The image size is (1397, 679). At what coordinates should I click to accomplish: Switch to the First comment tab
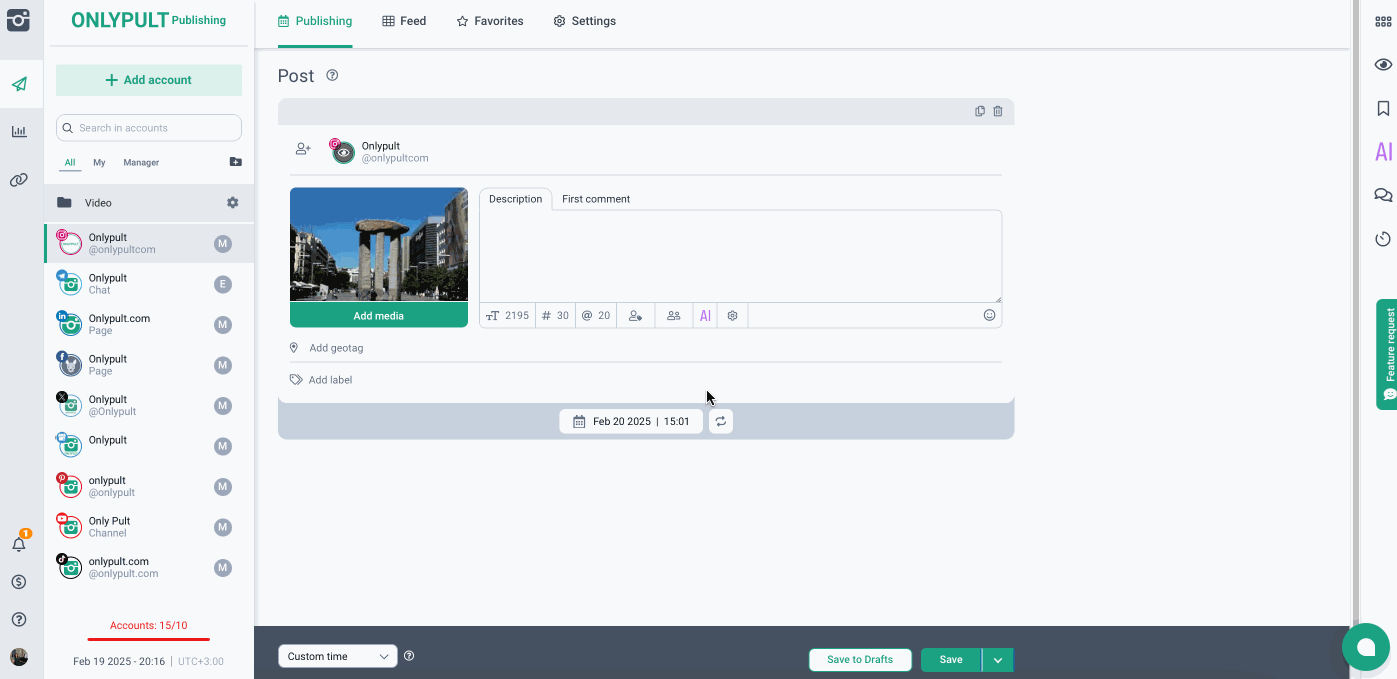[x=596, y=199]
